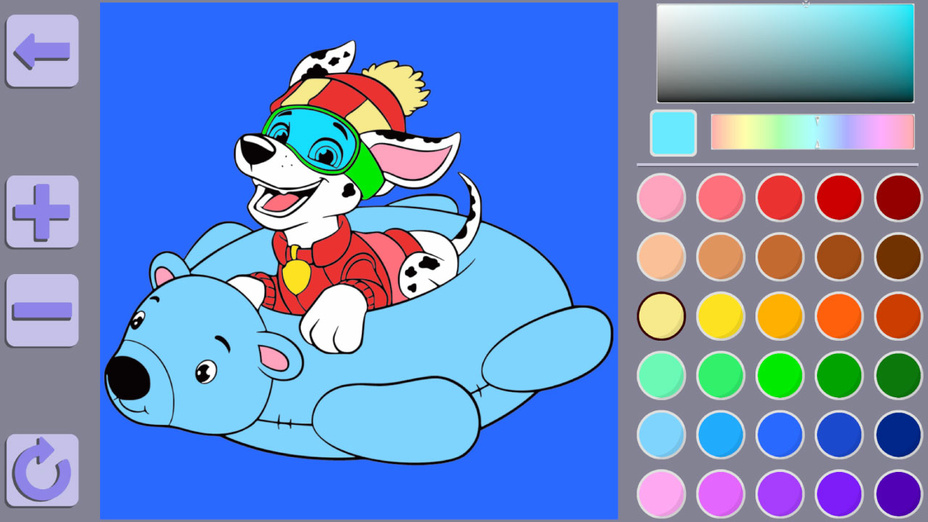Pick the light pink color swatch

(661, 197)
